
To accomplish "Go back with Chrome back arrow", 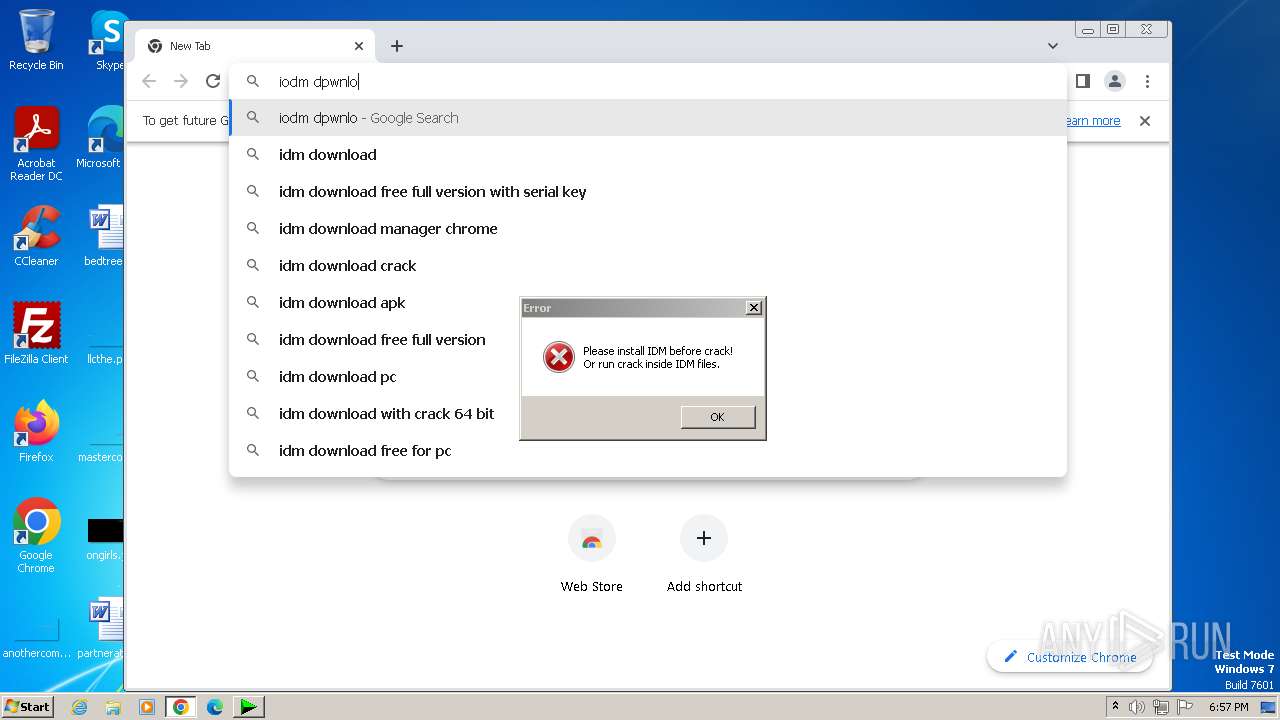I will 149,82.
